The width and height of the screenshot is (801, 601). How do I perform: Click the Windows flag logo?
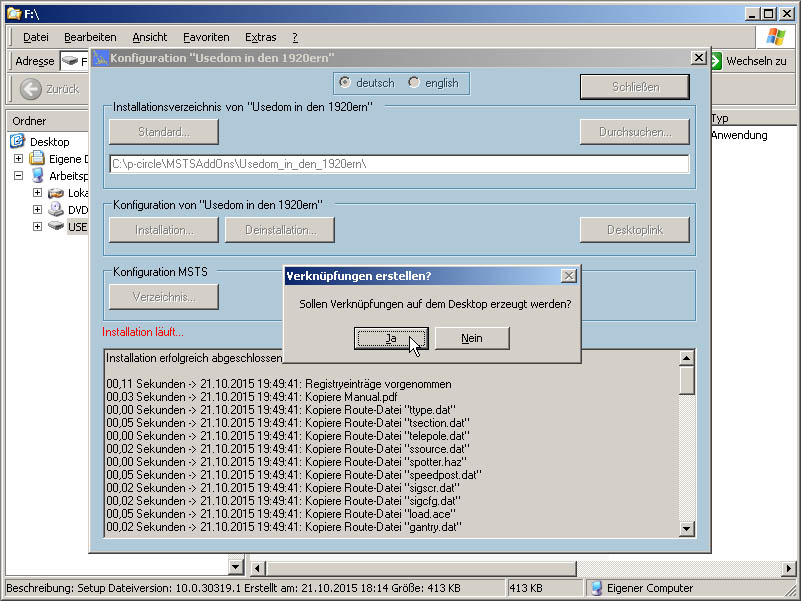click(x=775, y=37)
